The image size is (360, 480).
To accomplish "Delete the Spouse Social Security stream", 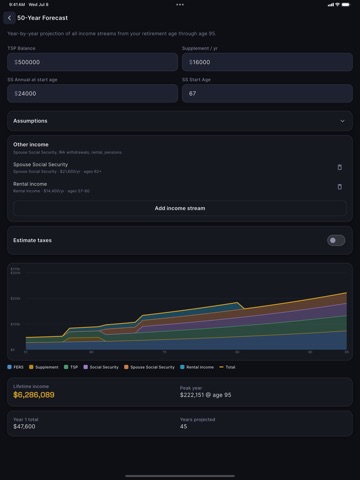I will coord(340,167).
